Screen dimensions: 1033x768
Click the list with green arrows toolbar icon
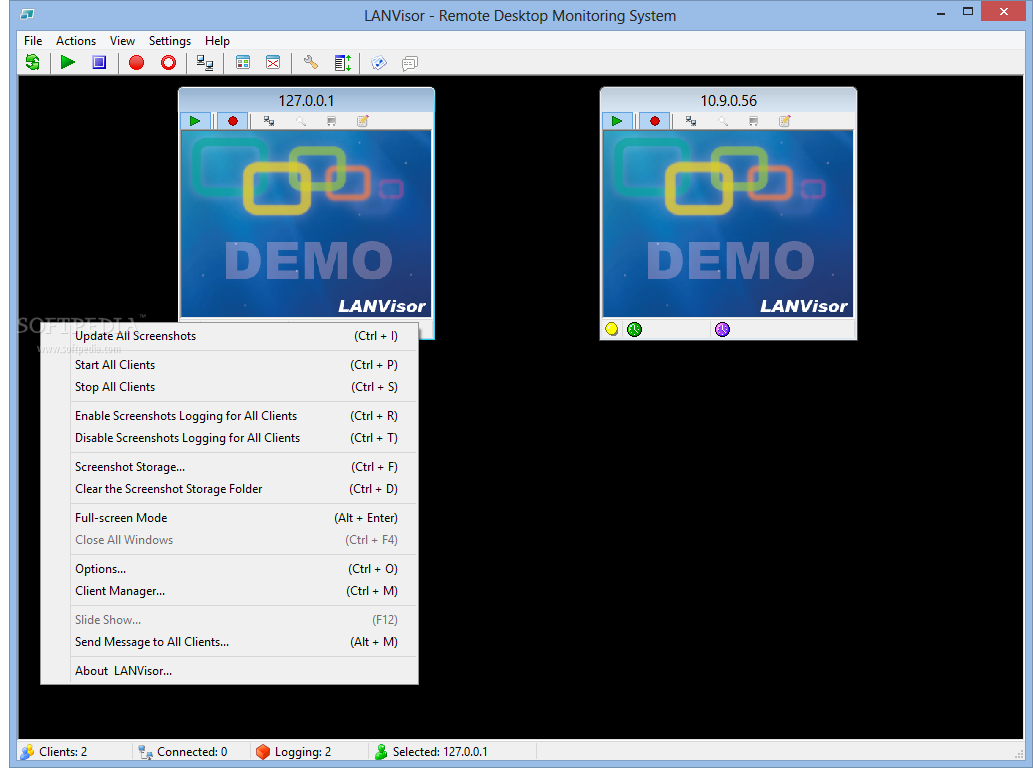point(343,63)
